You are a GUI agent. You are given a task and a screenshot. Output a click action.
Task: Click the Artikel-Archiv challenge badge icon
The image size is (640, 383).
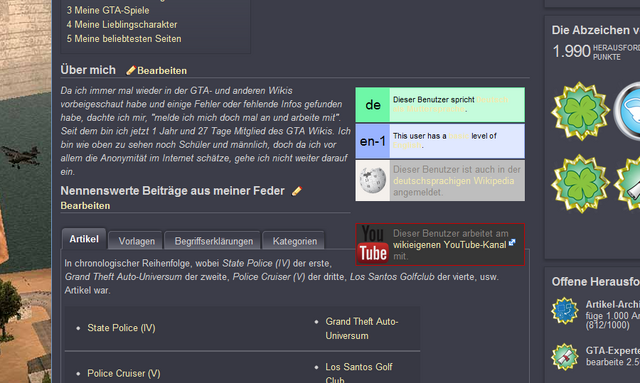(565, 311)
